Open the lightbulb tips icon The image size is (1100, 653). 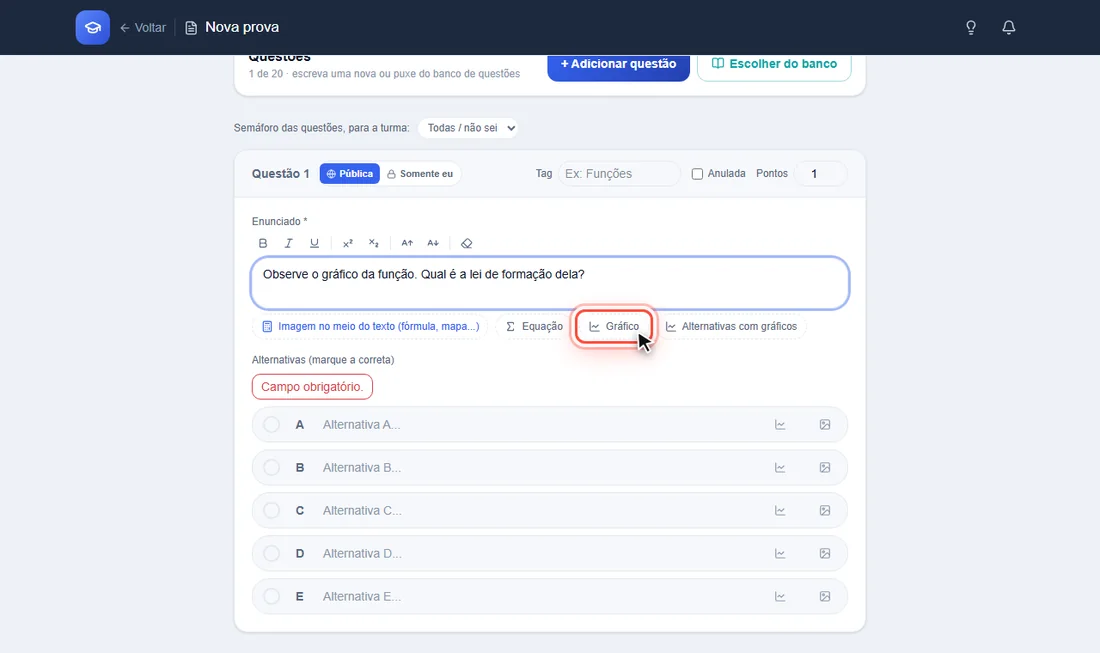[x=971, y=27]
